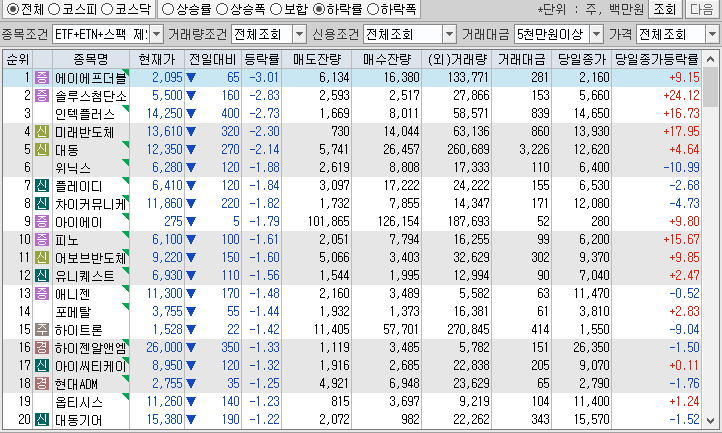This screenshot has height=433, width=722.
Task: Click 매도잔량 101,865 for 아이에이
Action: [329, 222]
